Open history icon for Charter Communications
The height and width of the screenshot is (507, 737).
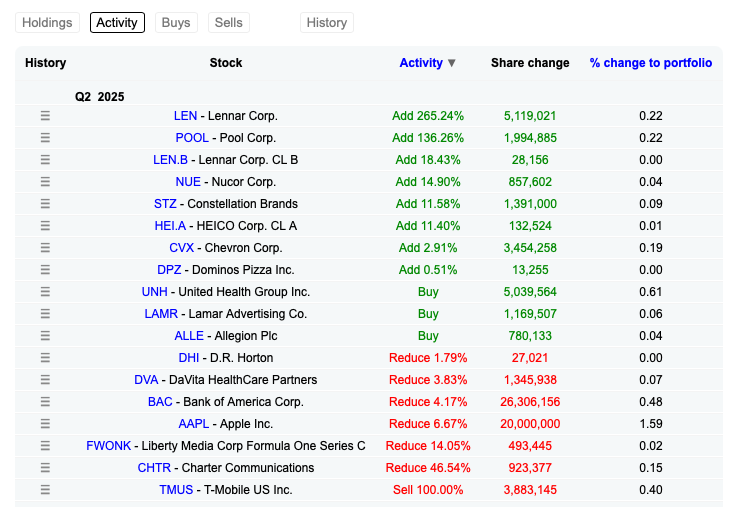tap(45, 468)
